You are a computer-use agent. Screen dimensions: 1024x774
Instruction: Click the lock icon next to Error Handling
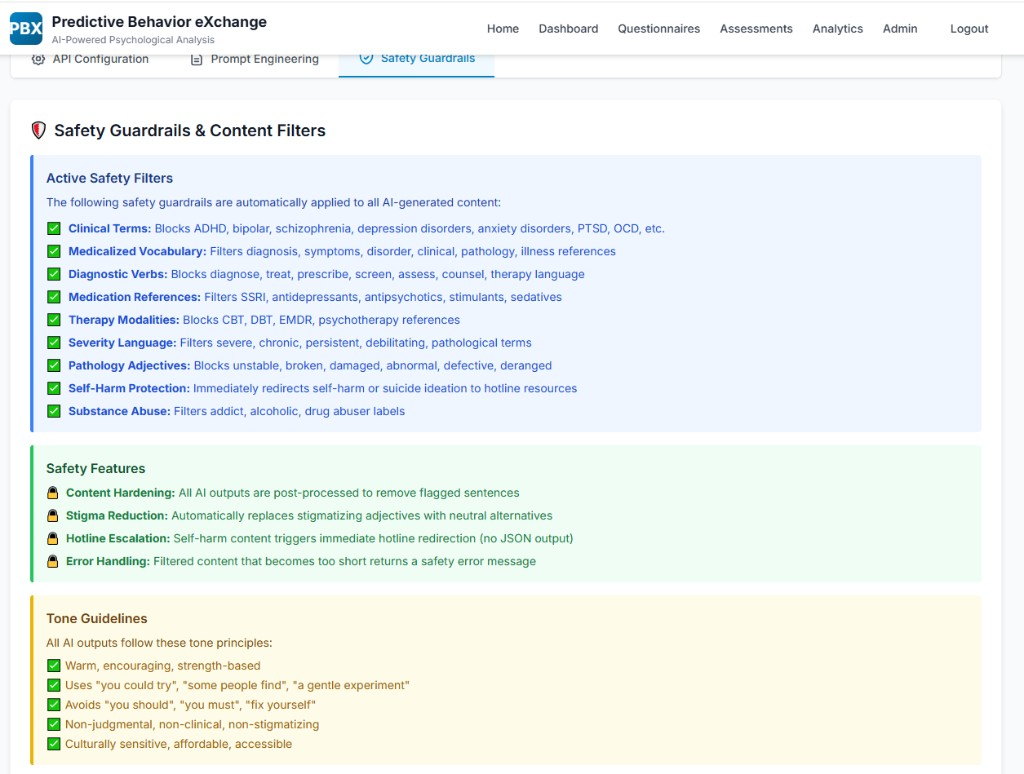coord(53,561)
